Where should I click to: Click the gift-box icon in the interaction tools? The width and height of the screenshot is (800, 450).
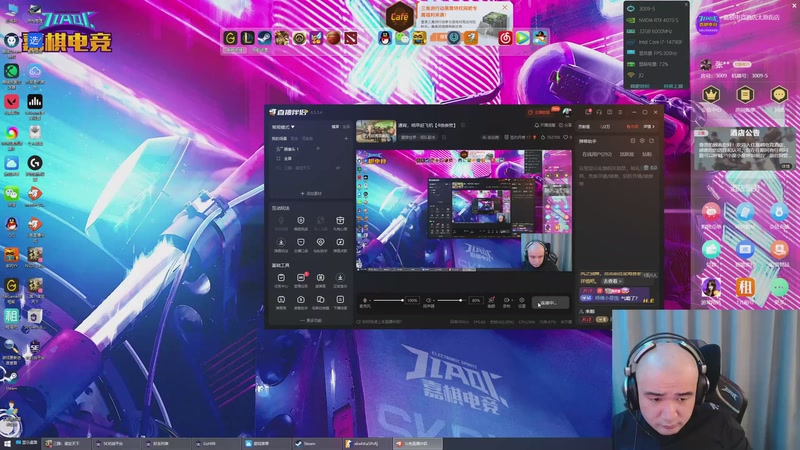pos(340,220)
